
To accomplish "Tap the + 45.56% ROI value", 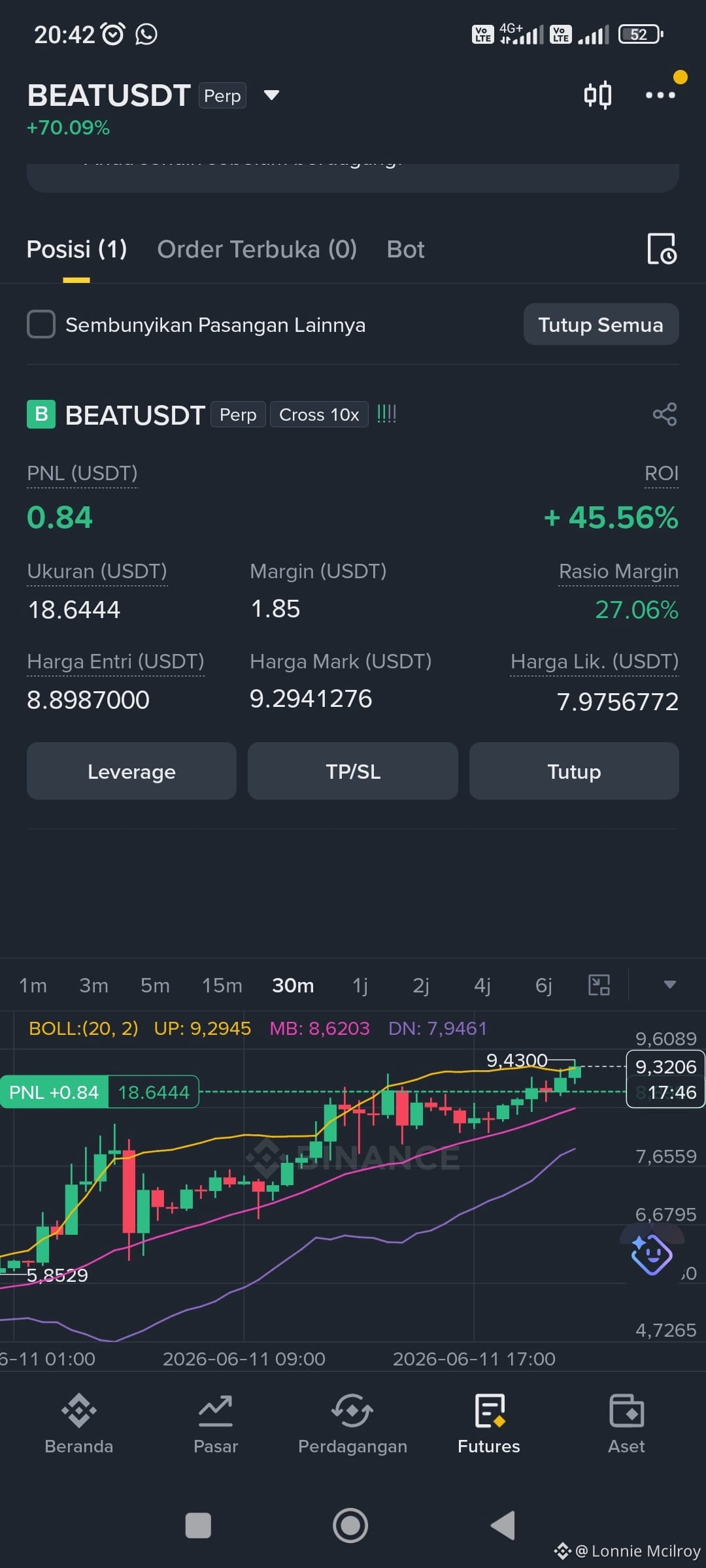I will [611, 517].
